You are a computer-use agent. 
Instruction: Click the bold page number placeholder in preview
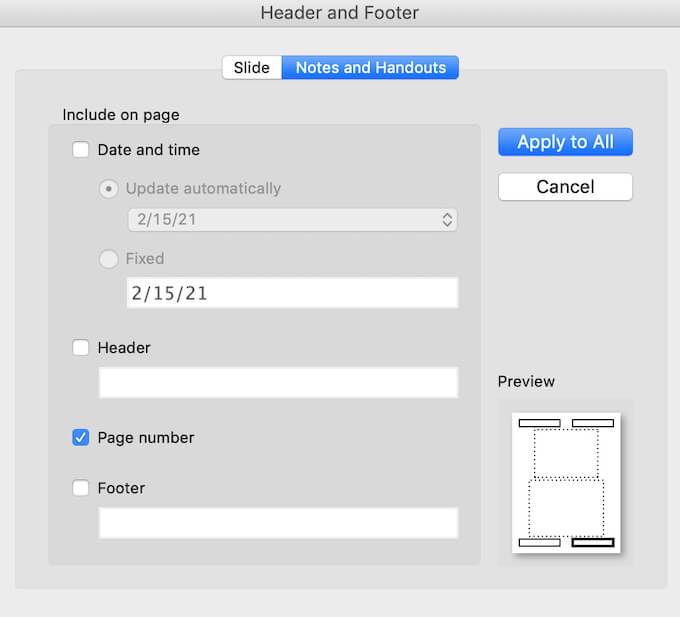coord(592,542)
